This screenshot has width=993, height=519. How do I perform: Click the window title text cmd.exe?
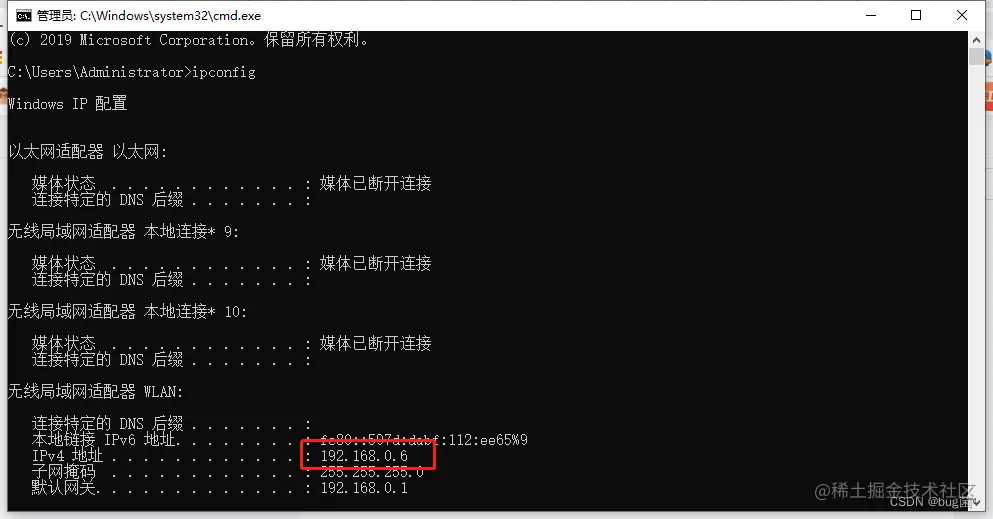[149, 16]
